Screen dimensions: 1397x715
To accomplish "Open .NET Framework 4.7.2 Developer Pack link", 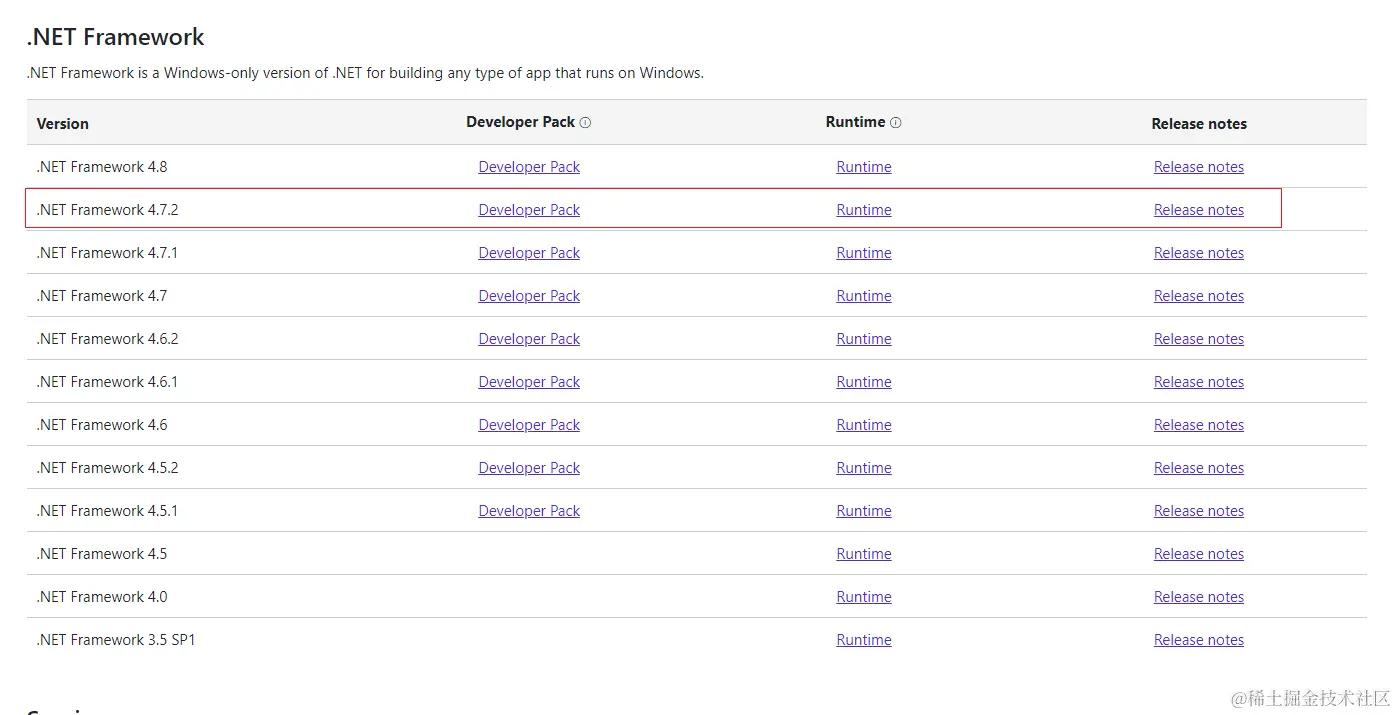I will click(x=529, y=210).
